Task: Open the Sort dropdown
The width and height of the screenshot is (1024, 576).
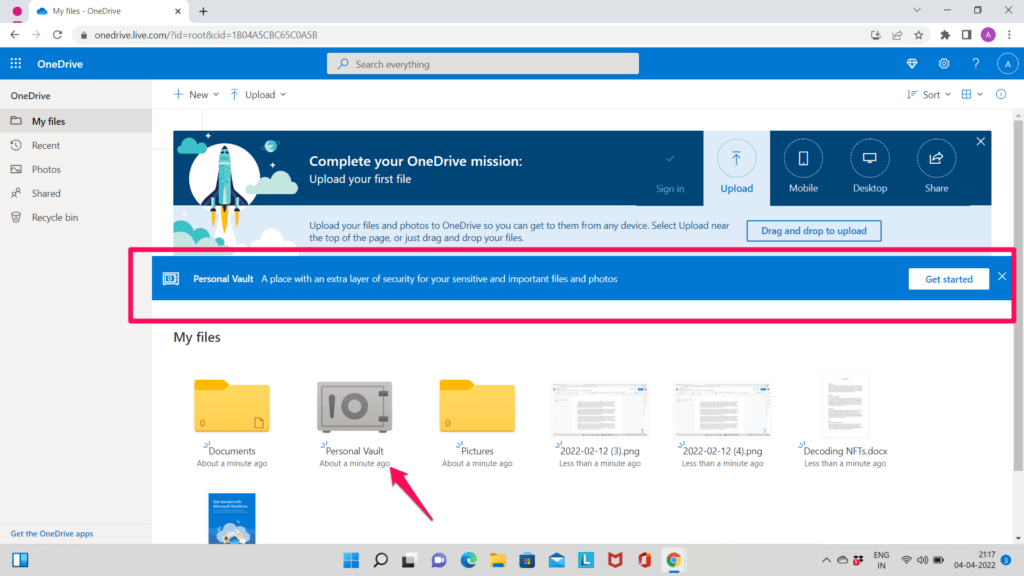Action: pyautogui.click(x=929, y=94)
